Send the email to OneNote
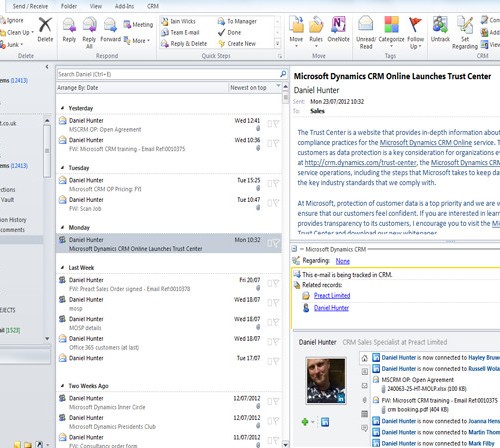The height and width of the screenshot is (448, 500). [338, 25]
